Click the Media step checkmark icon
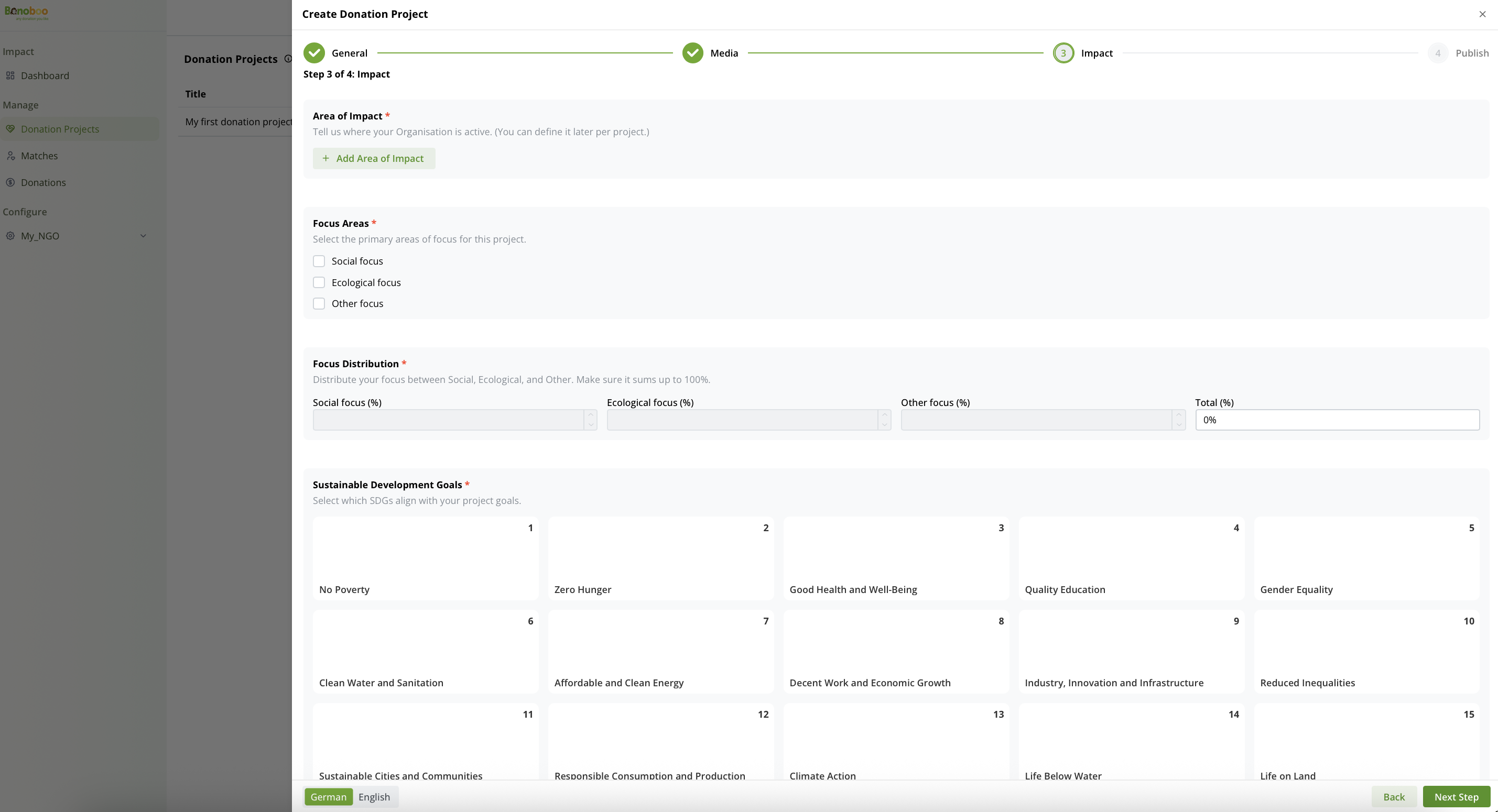The height and width of the screenshot is (812, 1498). click(692, 53)
